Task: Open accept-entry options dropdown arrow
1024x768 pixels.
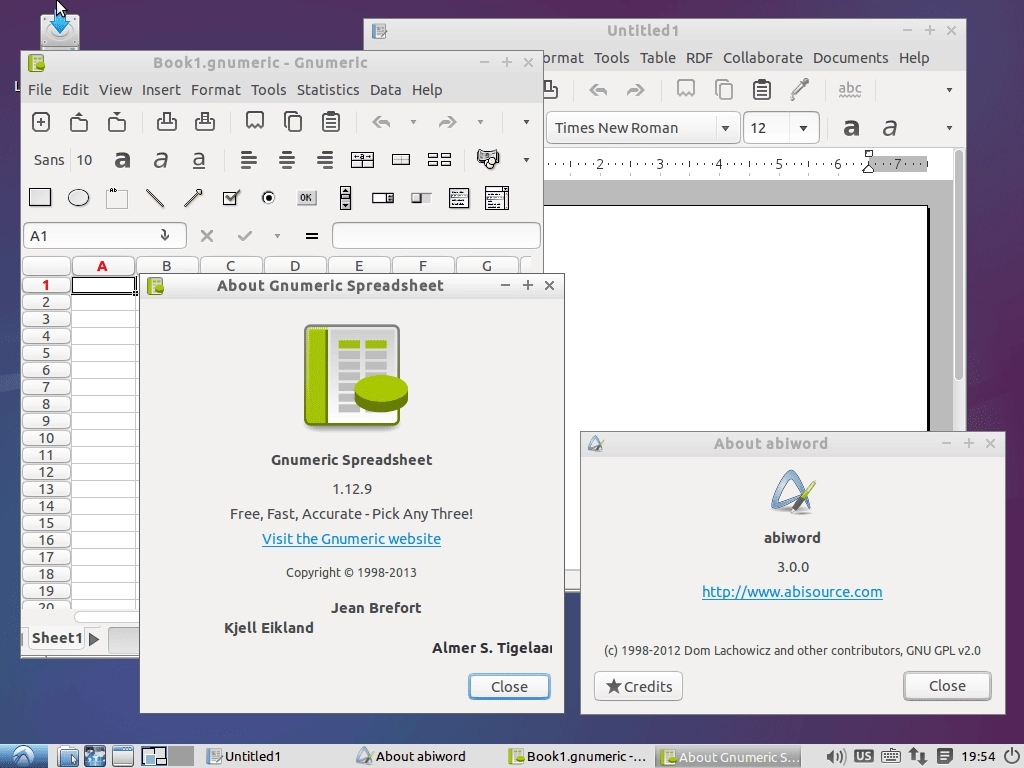Action: [x=277, y=236]
